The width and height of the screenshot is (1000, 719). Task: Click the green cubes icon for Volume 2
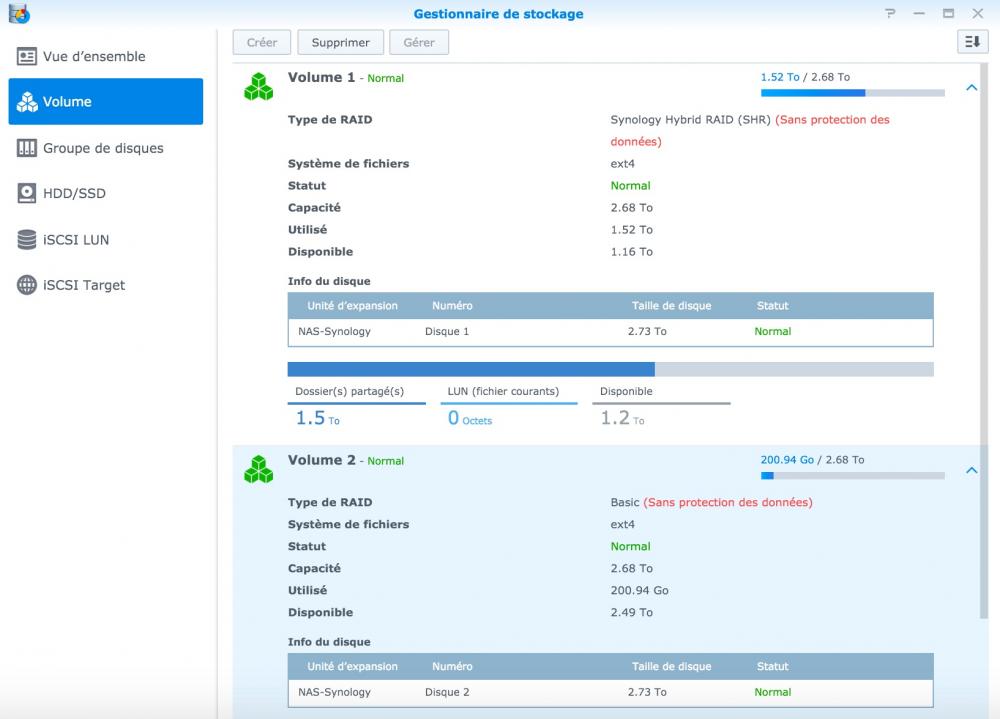click(x=258, y=469)
